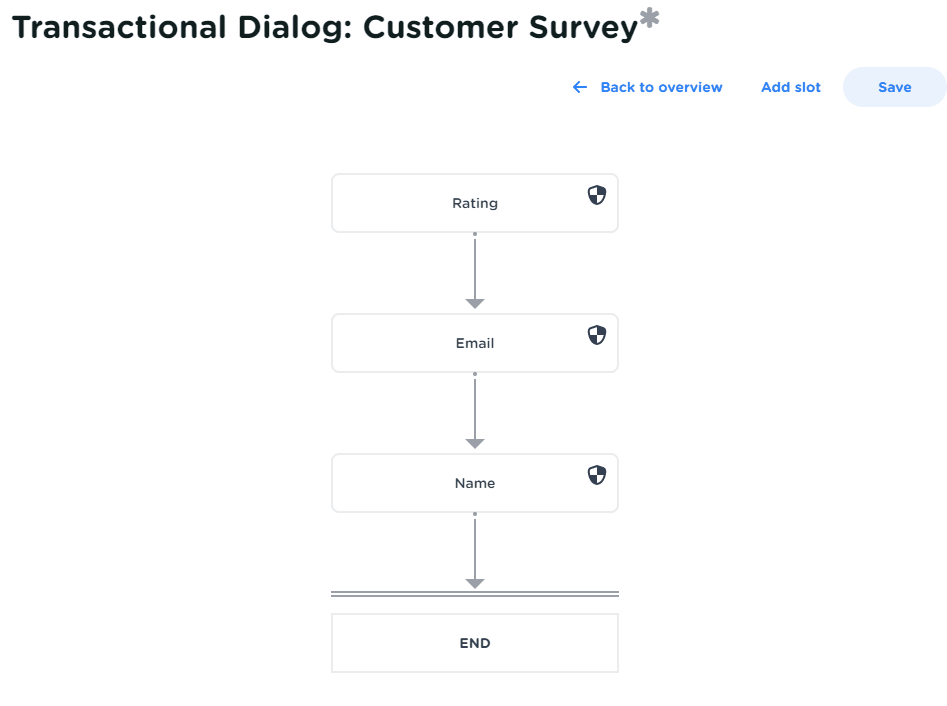This screenshot has height=706, width=947.
Task: Click the shield icon on Email slot
Action: pos(596,335)
